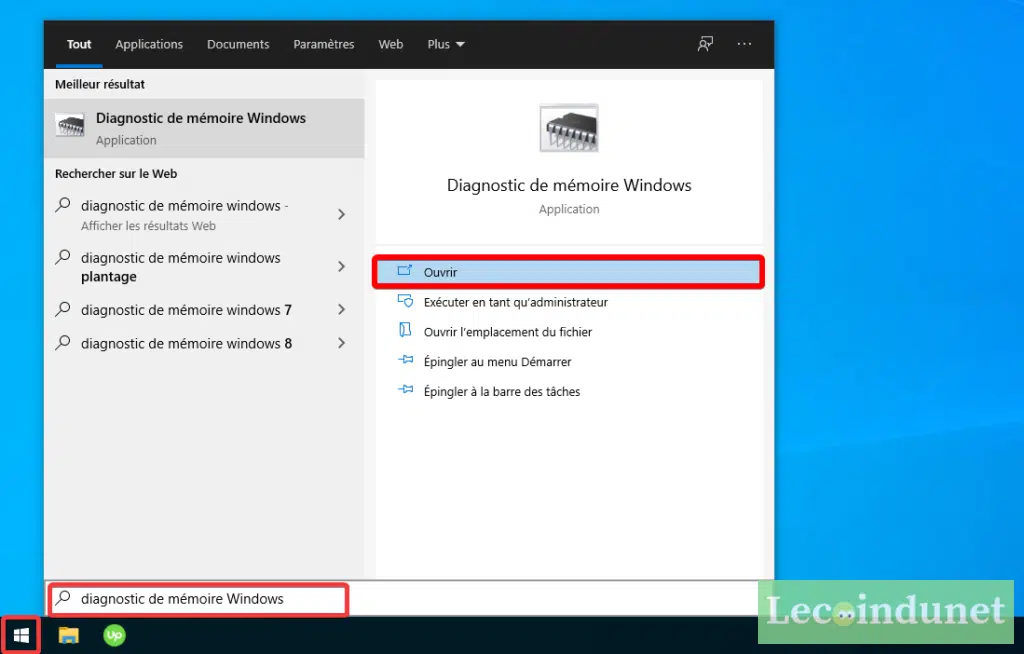Switch to the Tout tab
Screen dimensions: 1024x654
[x=79, y=44]
